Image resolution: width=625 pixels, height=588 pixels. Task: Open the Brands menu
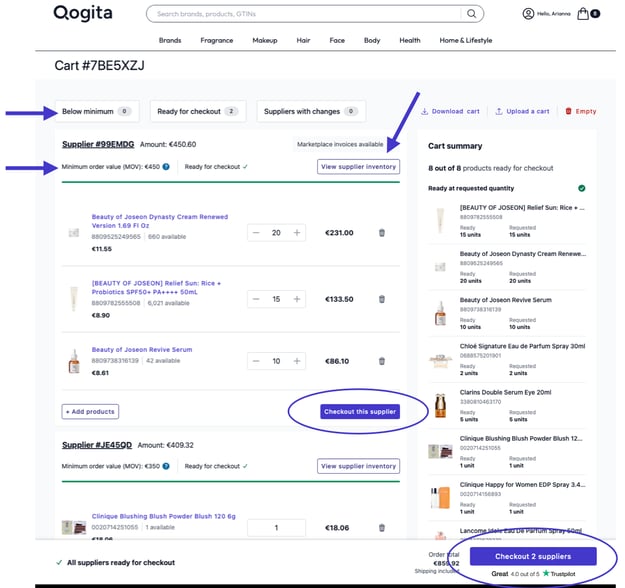click(x=170, y=40)
